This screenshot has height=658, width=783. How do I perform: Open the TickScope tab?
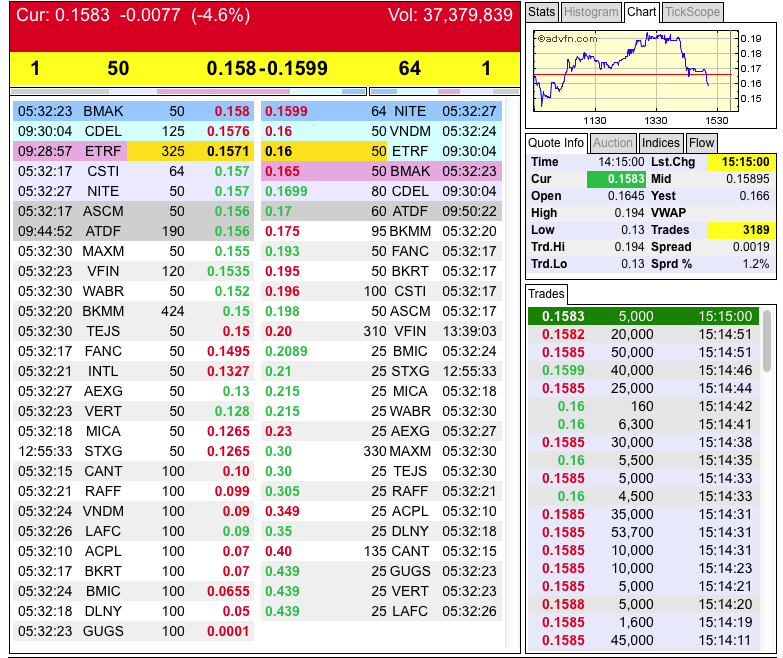pyautogui.click(x=691, y=12)
